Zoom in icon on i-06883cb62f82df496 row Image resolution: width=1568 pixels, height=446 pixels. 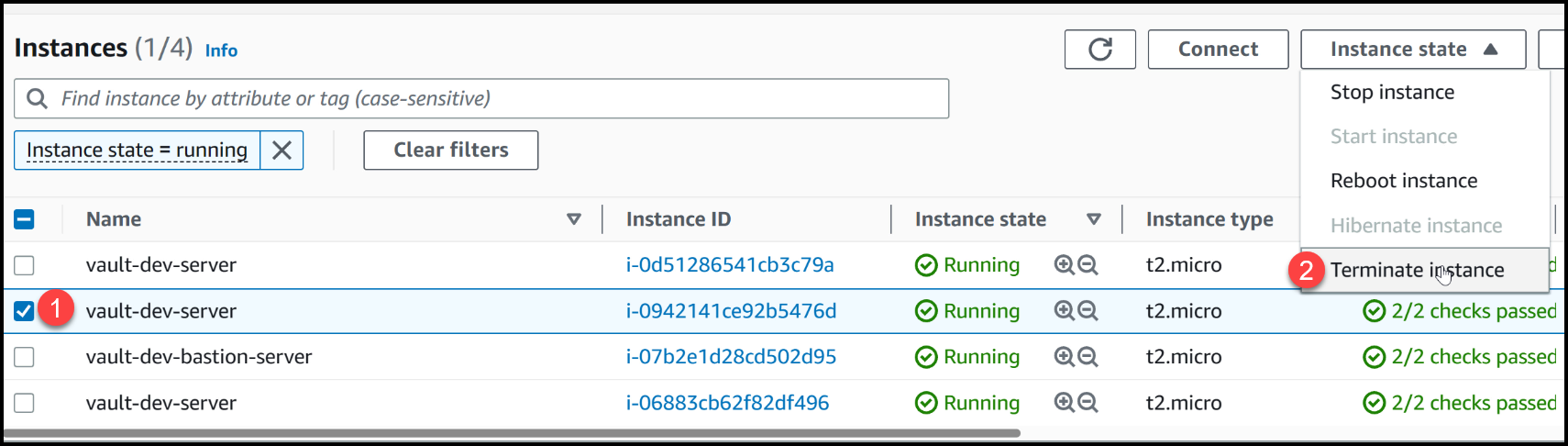1064,403
